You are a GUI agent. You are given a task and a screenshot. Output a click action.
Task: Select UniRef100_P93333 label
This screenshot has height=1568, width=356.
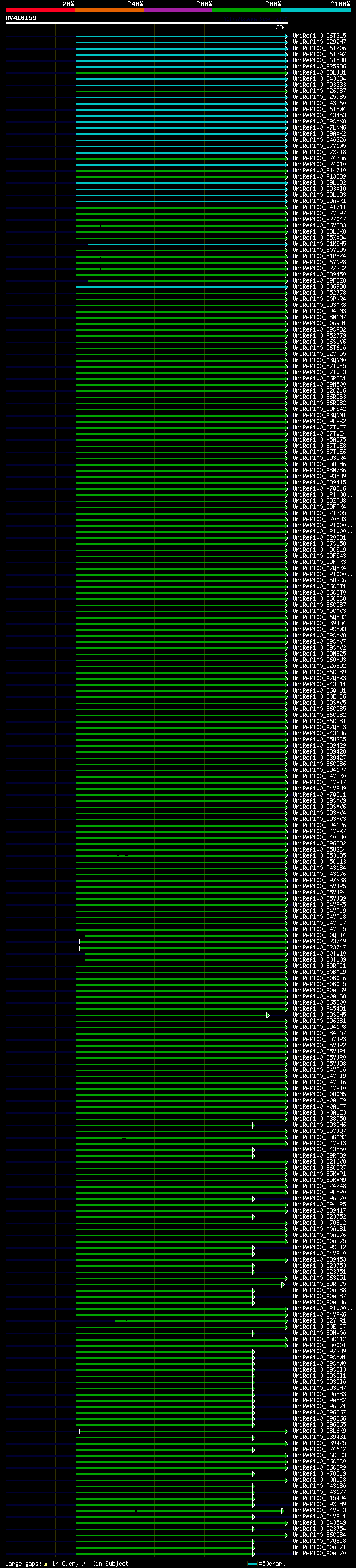319,85
